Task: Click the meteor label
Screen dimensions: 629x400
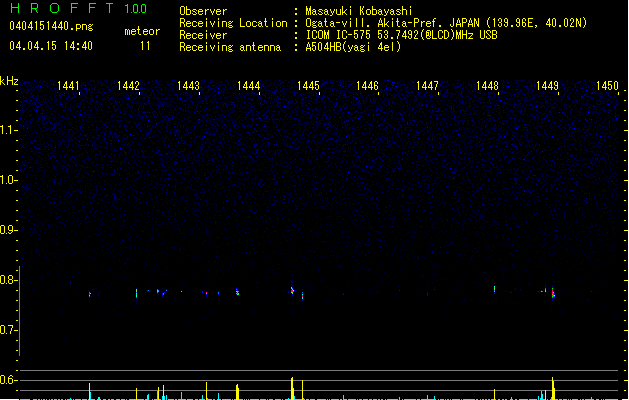Action: point(142,31)
